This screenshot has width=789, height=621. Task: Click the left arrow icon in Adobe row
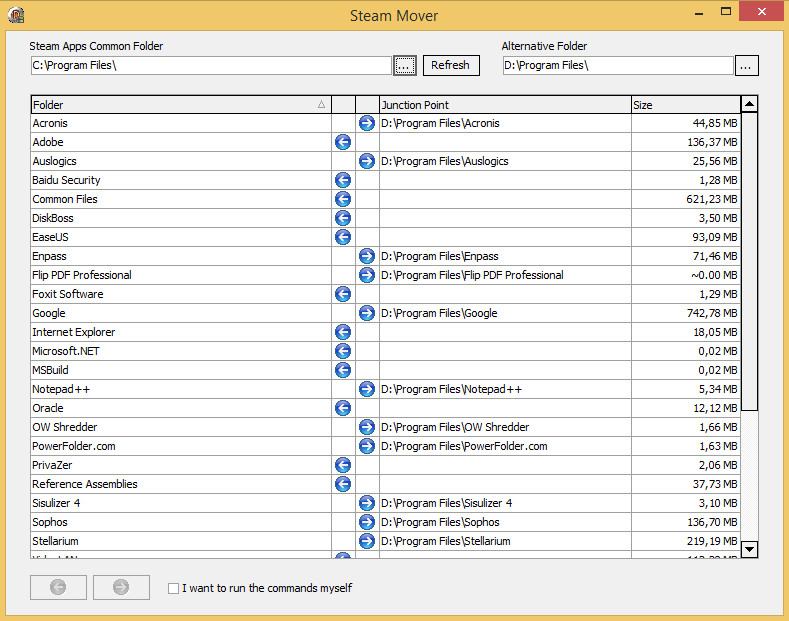tap(343, 142)
